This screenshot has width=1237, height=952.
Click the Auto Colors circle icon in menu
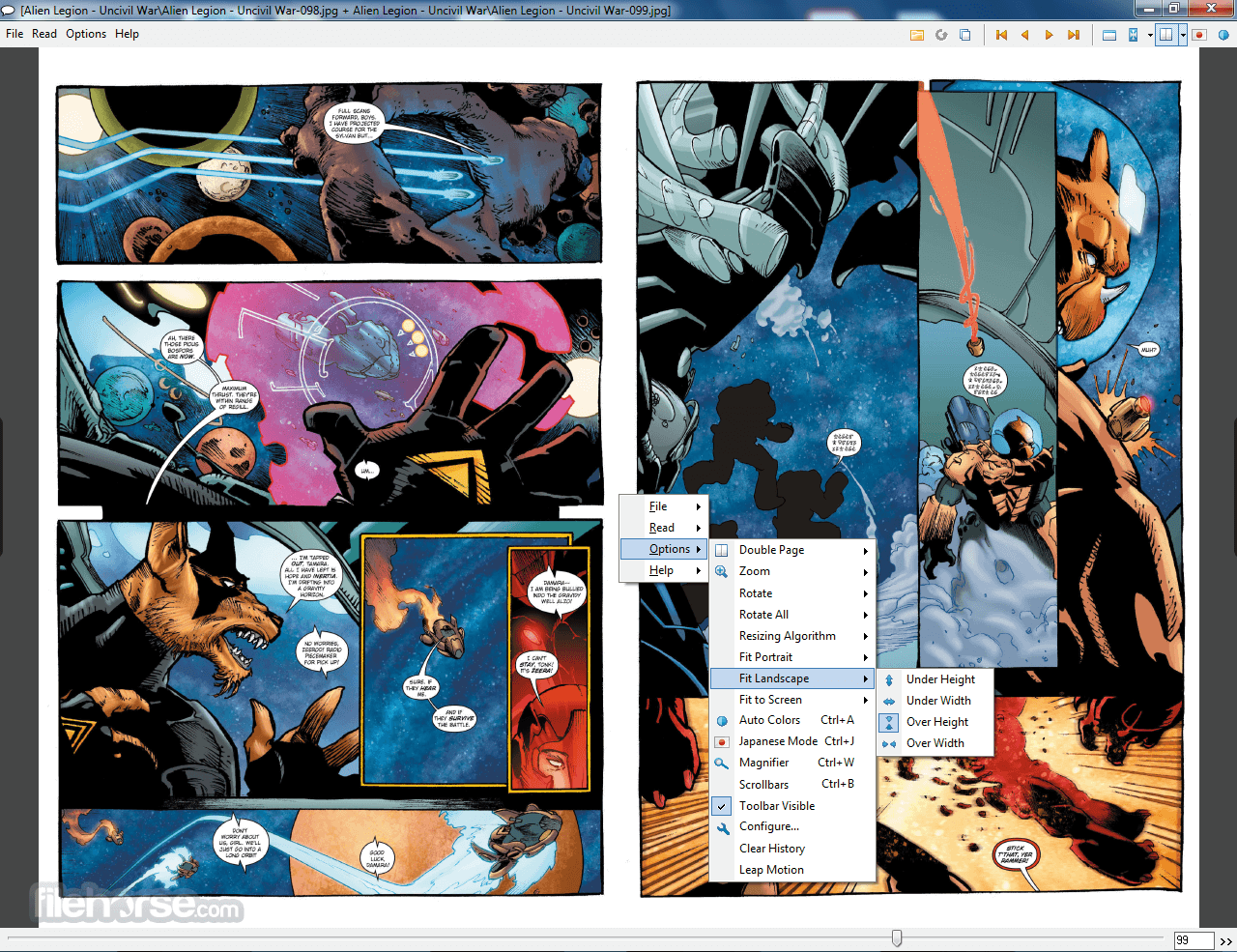tap(722, 721)
